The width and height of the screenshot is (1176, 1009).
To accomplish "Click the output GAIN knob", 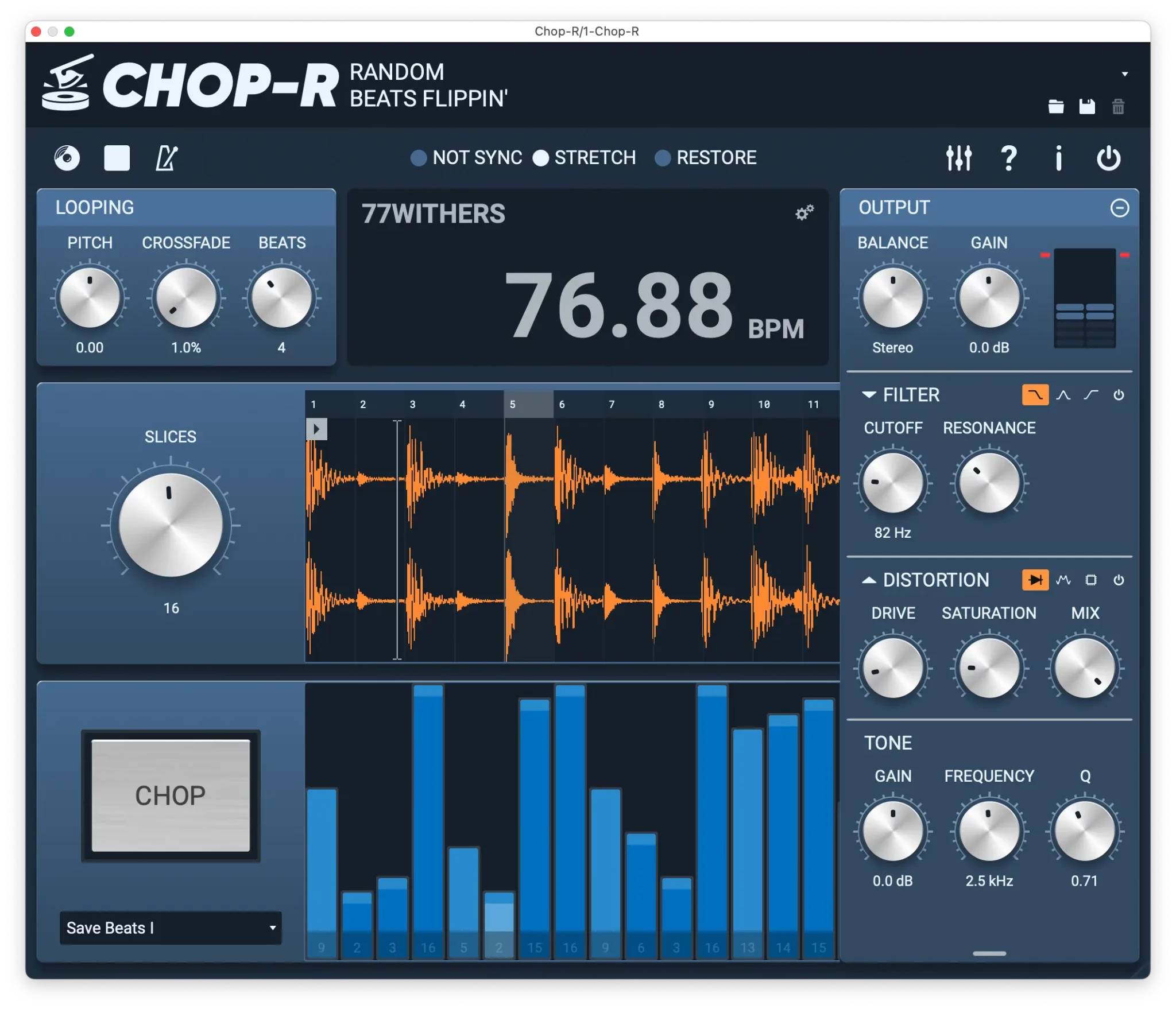I will (989, 298).
